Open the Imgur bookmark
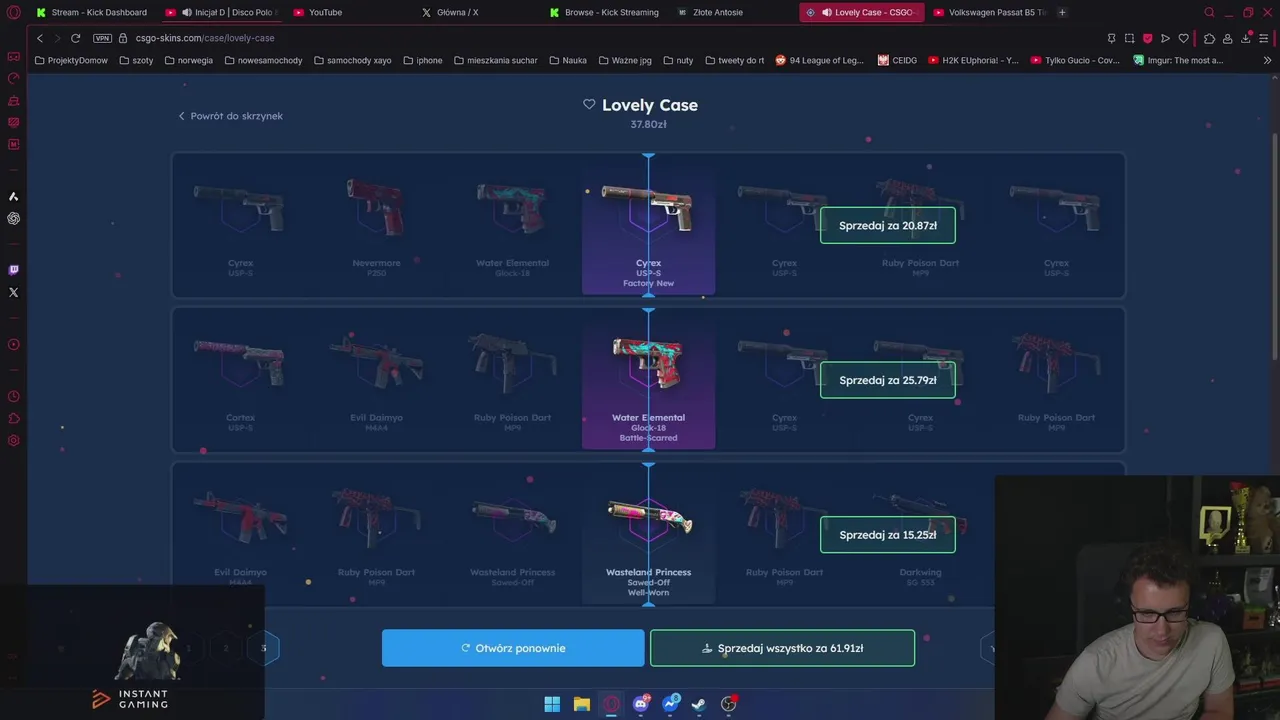Image resolution: width=1280 pixels, height=720 pixels. coord(1178,60)
